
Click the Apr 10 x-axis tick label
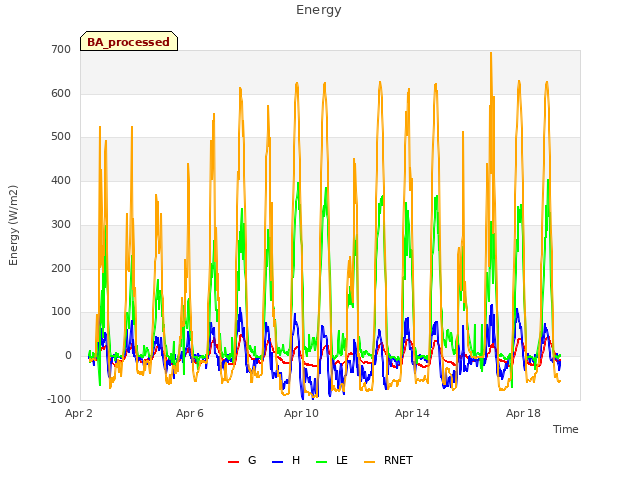click(x=301, y=413)
